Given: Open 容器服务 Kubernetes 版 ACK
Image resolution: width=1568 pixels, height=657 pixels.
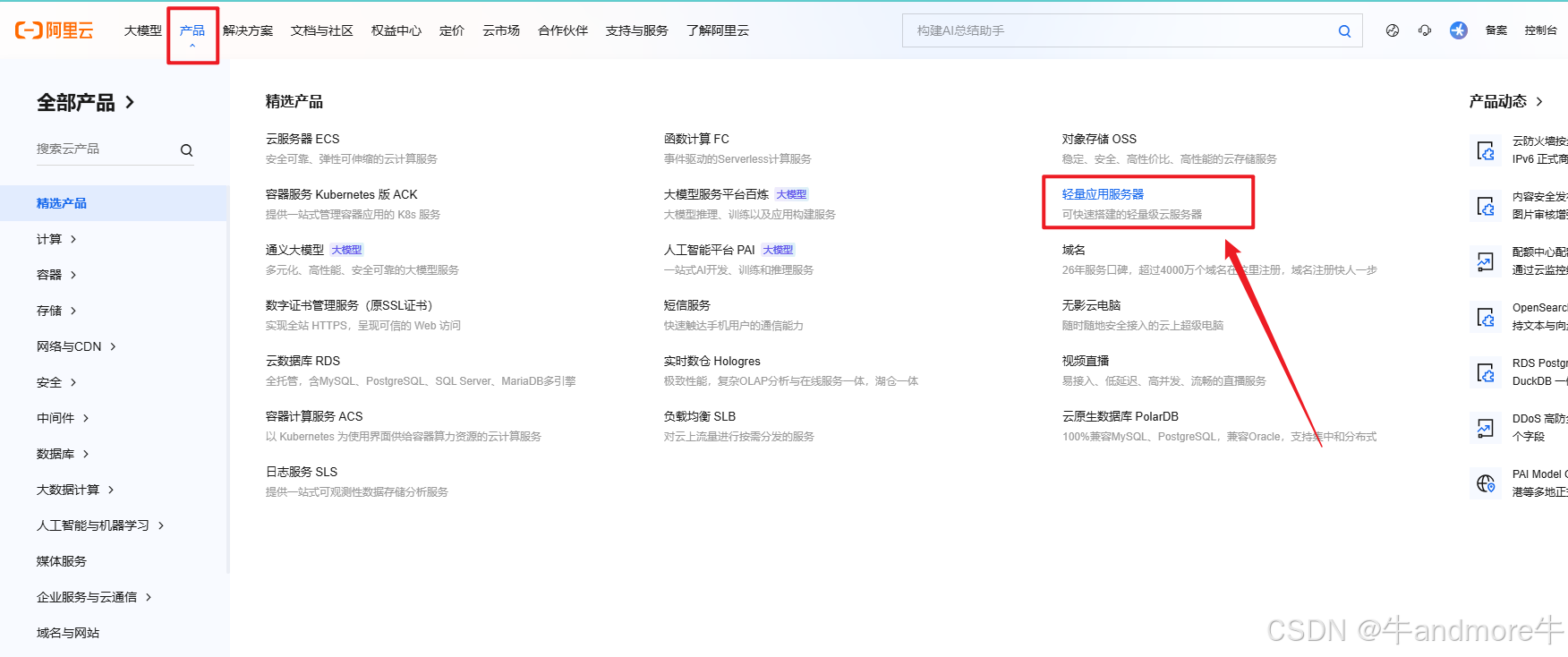Looking at the screenshot, I should coord(342,194).
